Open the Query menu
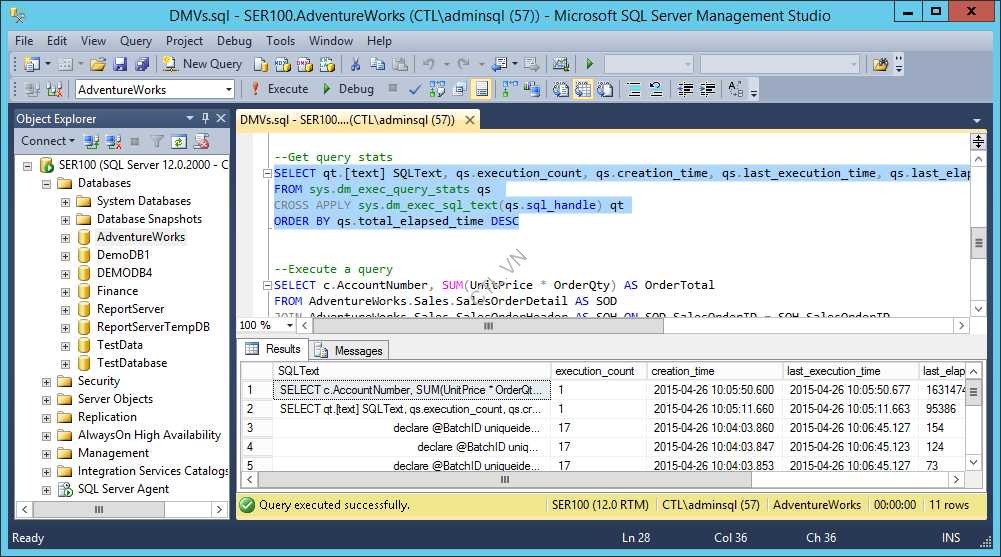Viewport: 1001px width, 557px height. pyautogui.click(x=136, y=41)
